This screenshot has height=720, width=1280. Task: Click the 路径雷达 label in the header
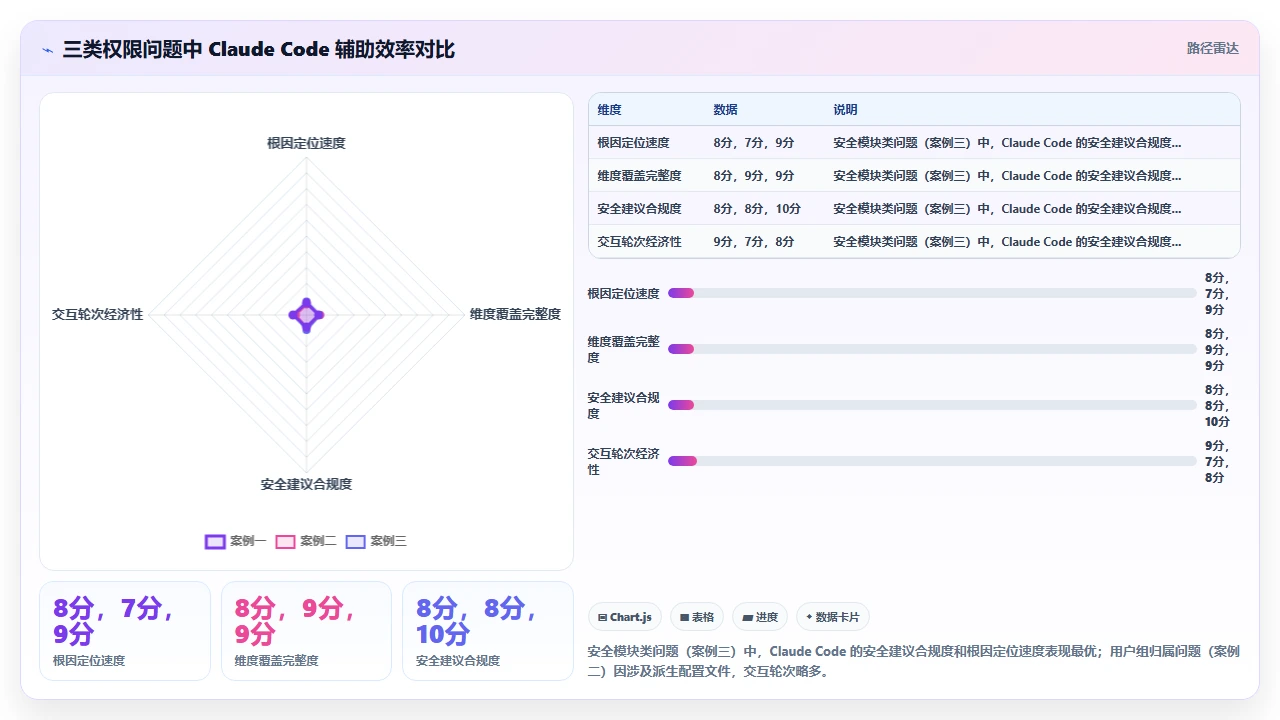(1213, 48)
